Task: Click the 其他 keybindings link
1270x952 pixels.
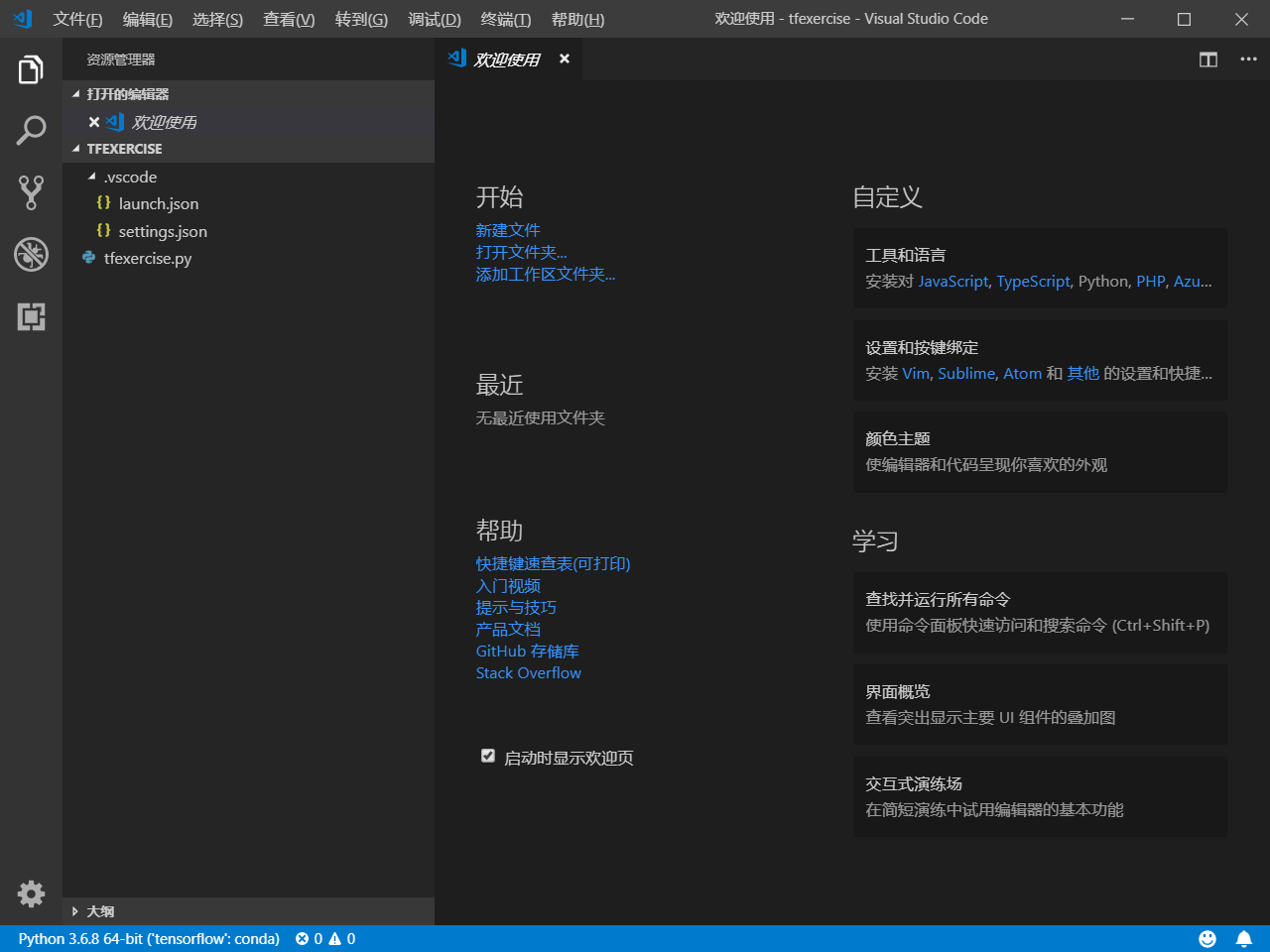Action: pos(1083,374)
